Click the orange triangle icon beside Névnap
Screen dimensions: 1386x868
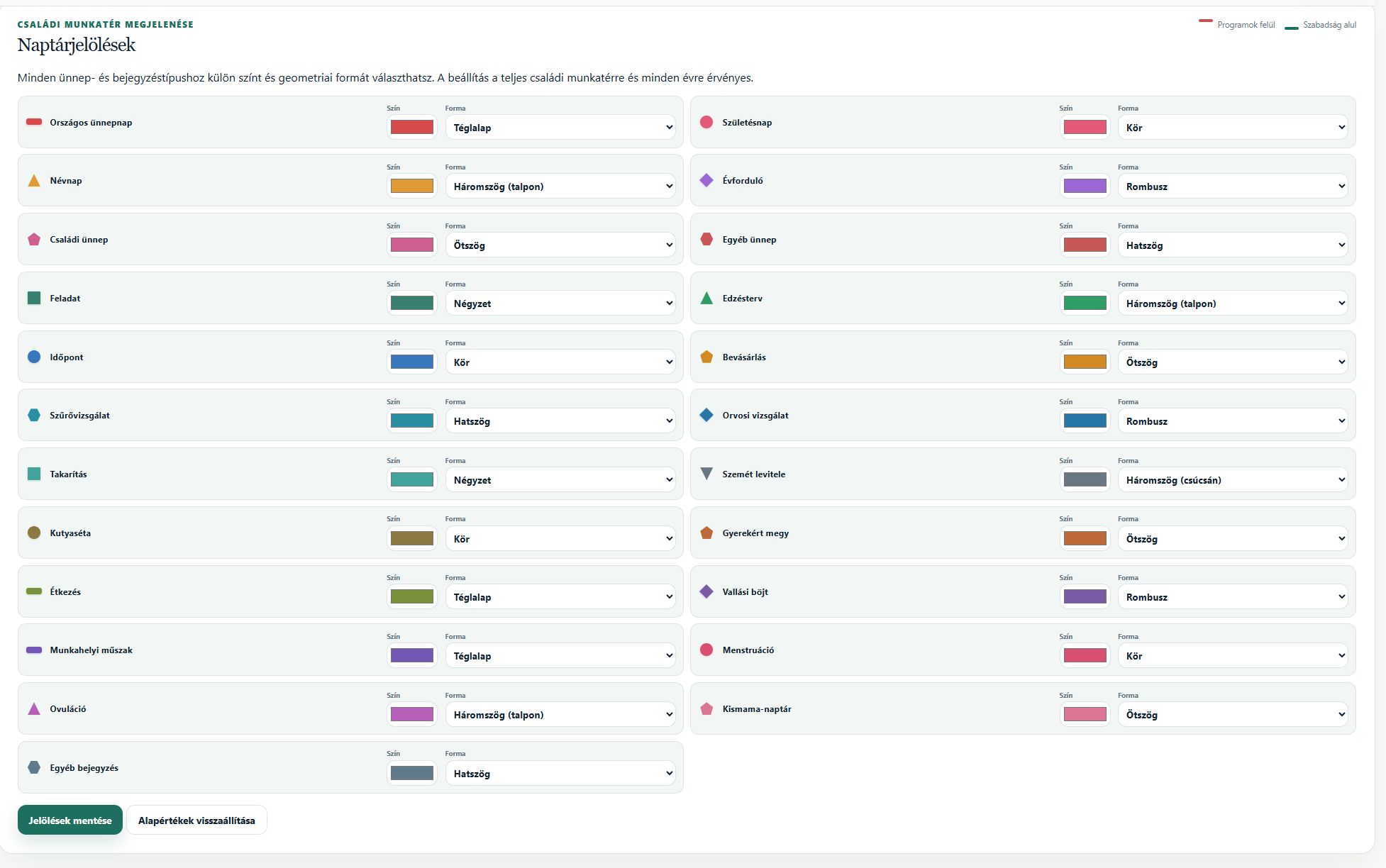tap(33, 181)
